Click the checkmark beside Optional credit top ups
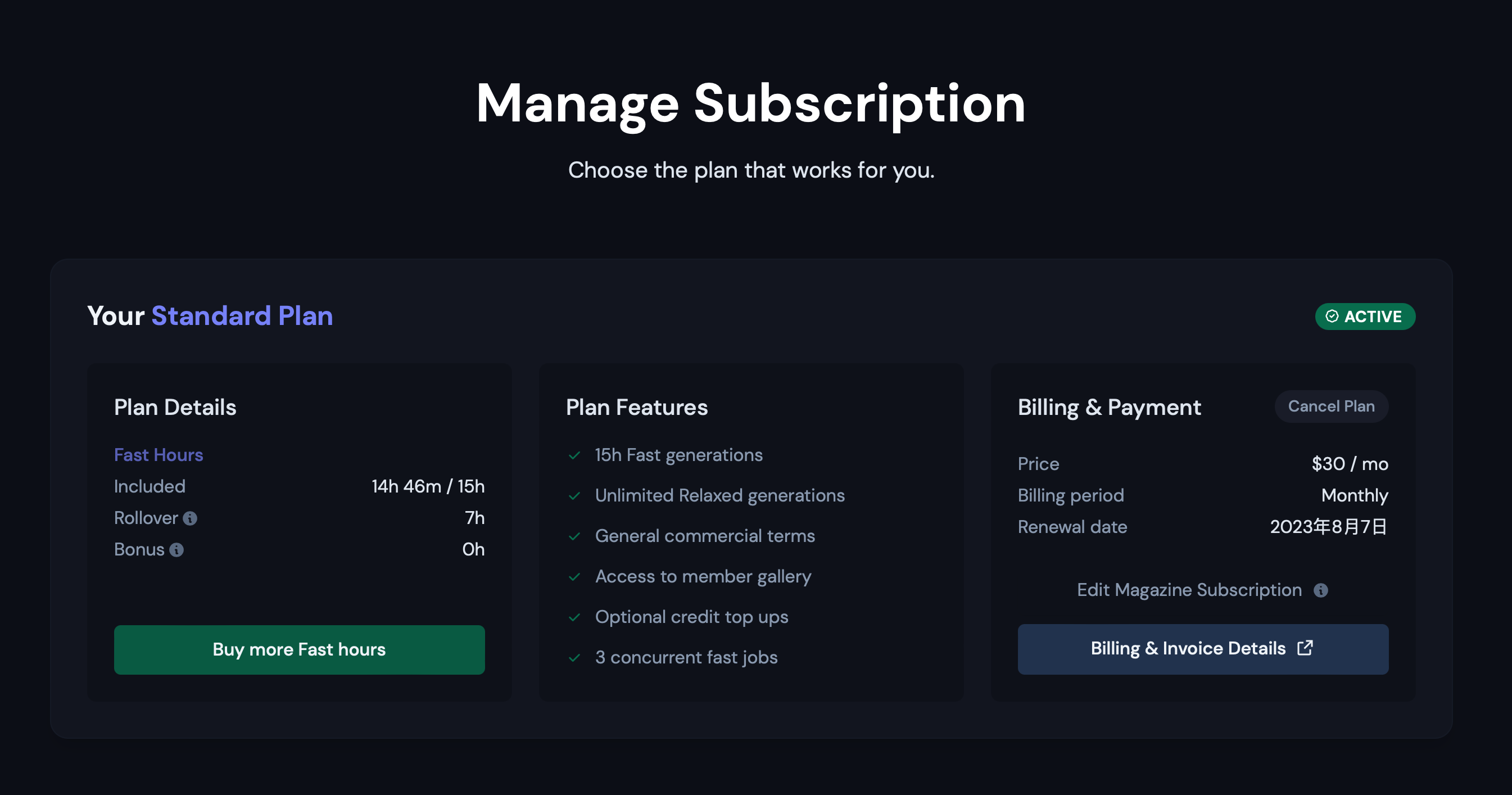 [x=574, y=618]
